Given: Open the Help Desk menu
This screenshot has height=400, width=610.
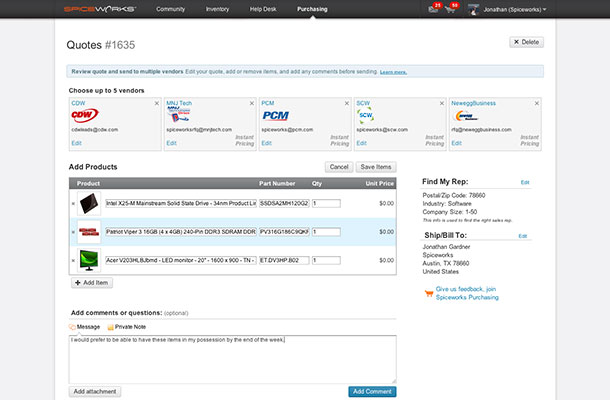Looking at the screenshot, I should [263, 9].
